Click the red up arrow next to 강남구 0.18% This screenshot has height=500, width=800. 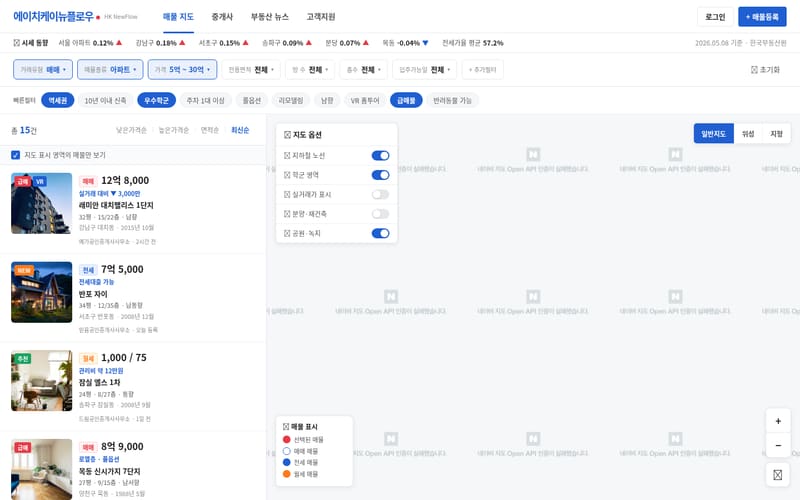coord(182,43)
